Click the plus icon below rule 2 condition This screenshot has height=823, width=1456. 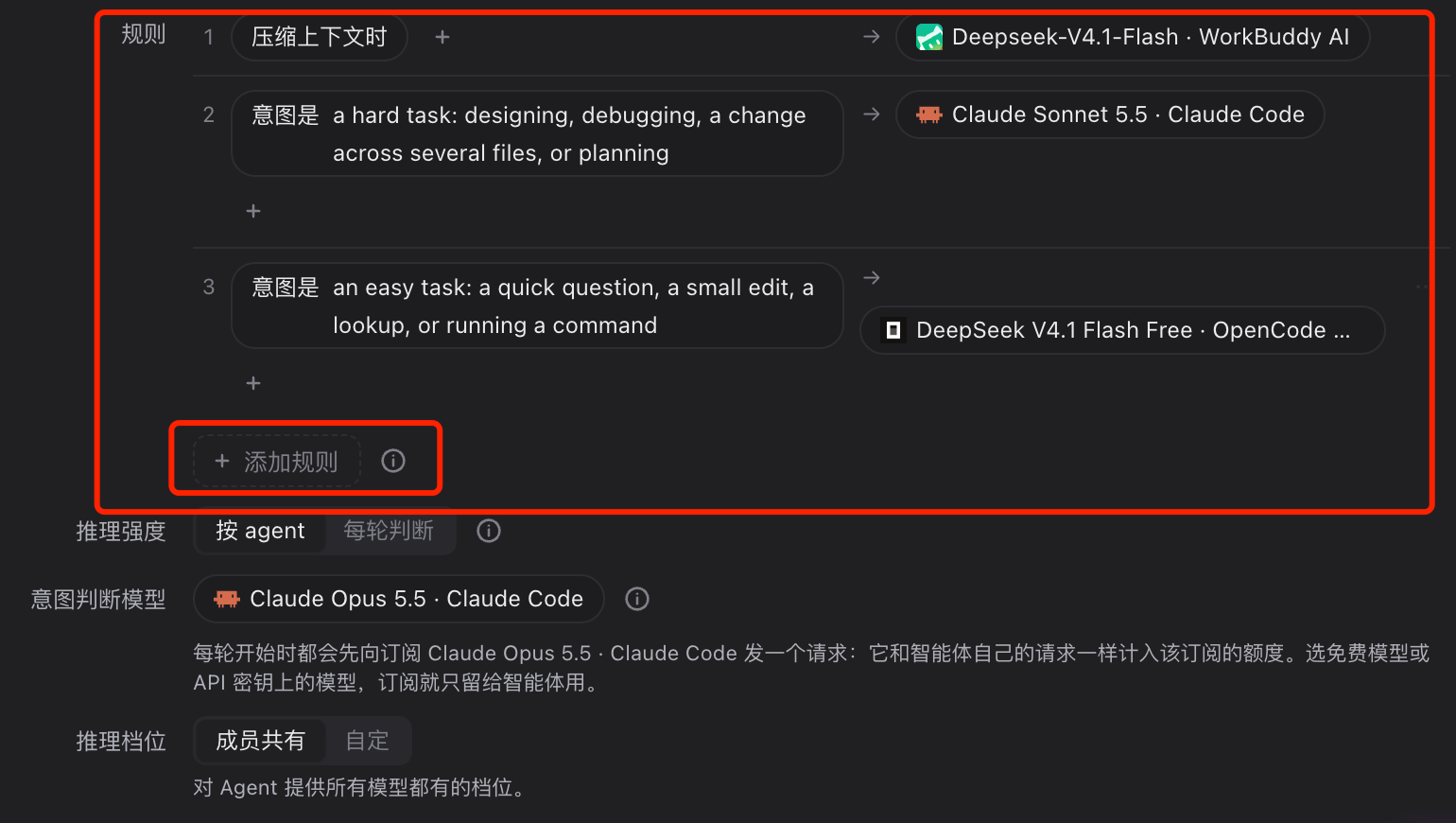click(x=253, y=211)
